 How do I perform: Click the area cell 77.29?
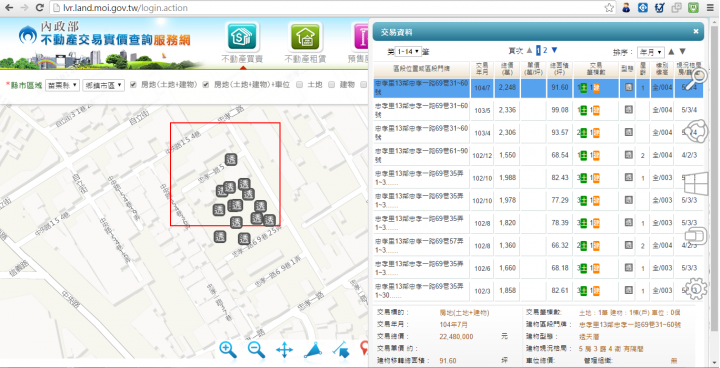[560, 200]
